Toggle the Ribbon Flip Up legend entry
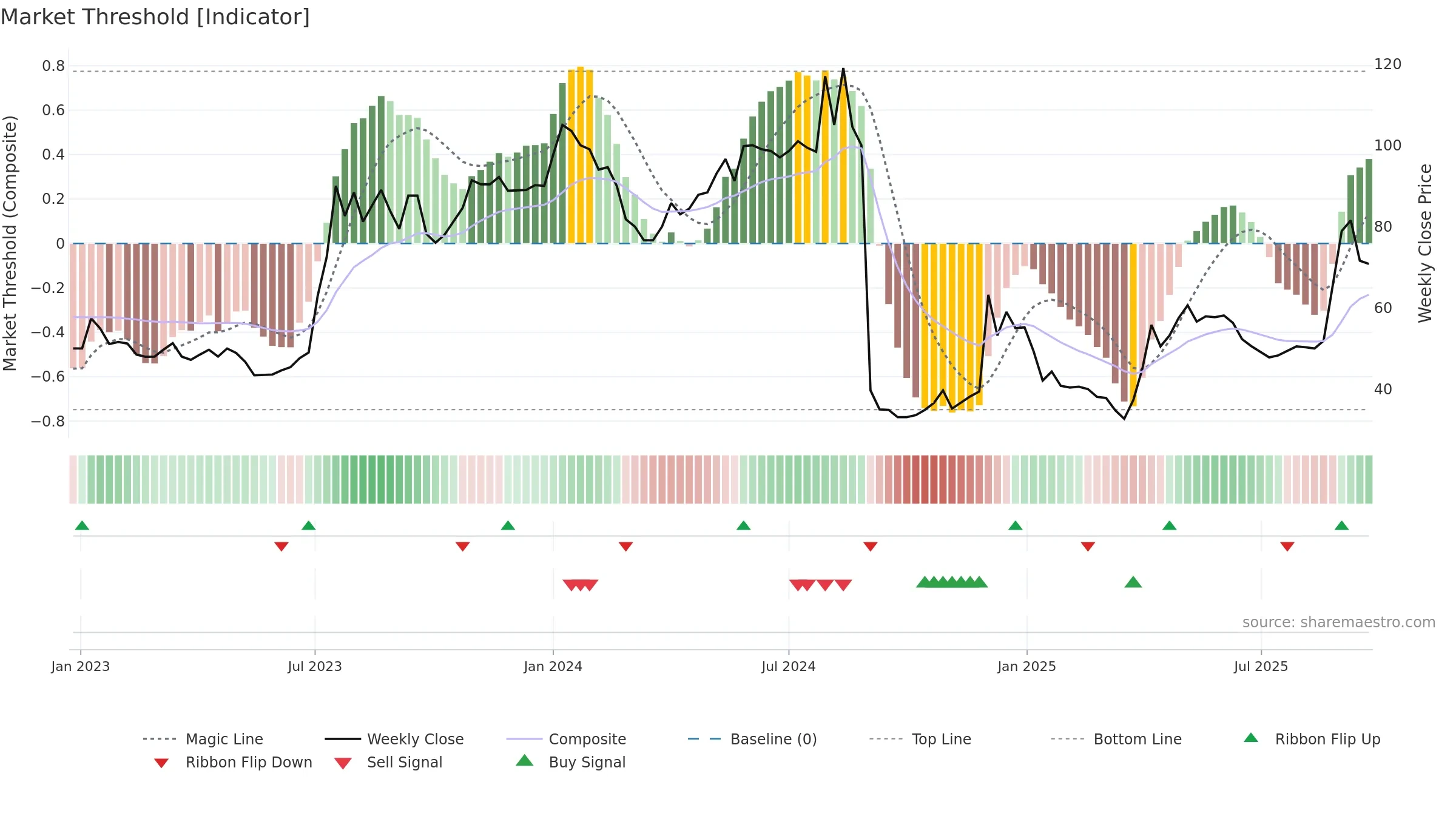Screen dimensions: 1456x819 coord(1312,739)
